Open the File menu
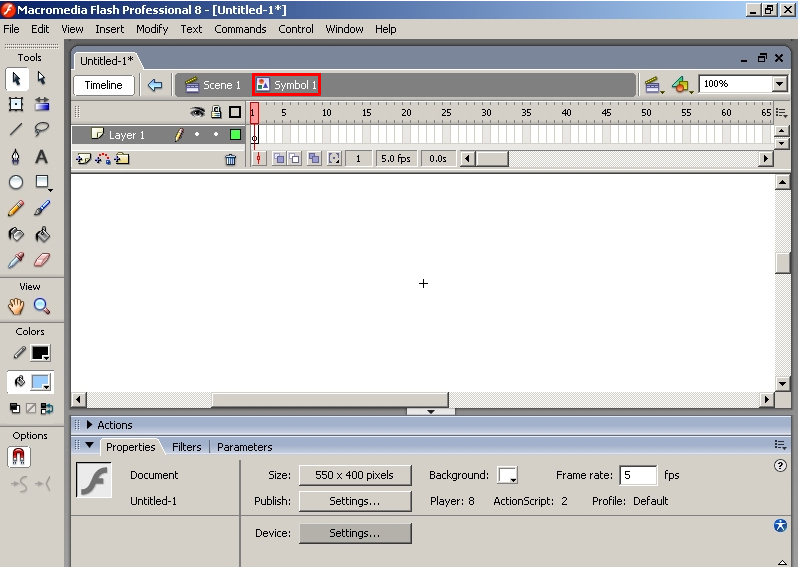 pos(11,29)
